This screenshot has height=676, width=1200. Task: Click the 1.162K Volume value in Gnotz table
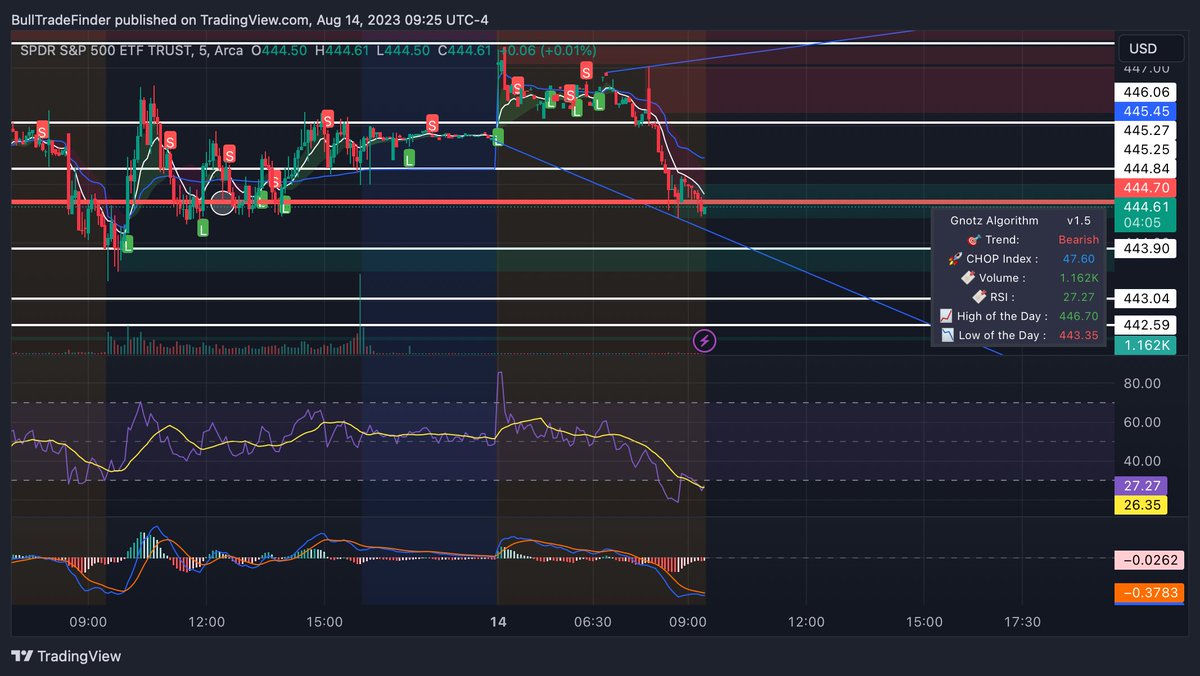coord(1080,278)
